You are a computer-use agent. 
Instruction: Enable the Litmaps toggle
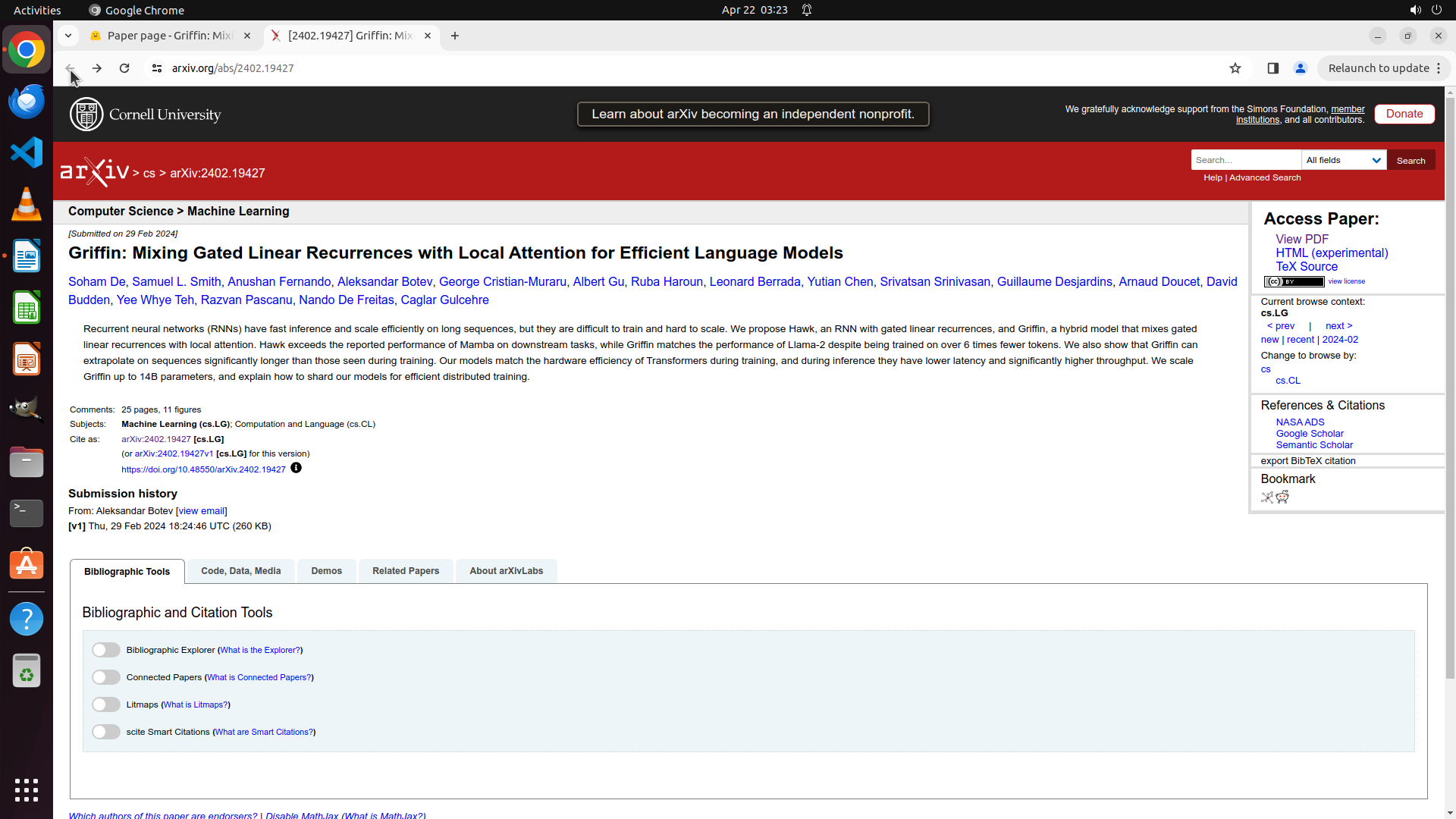106,704
